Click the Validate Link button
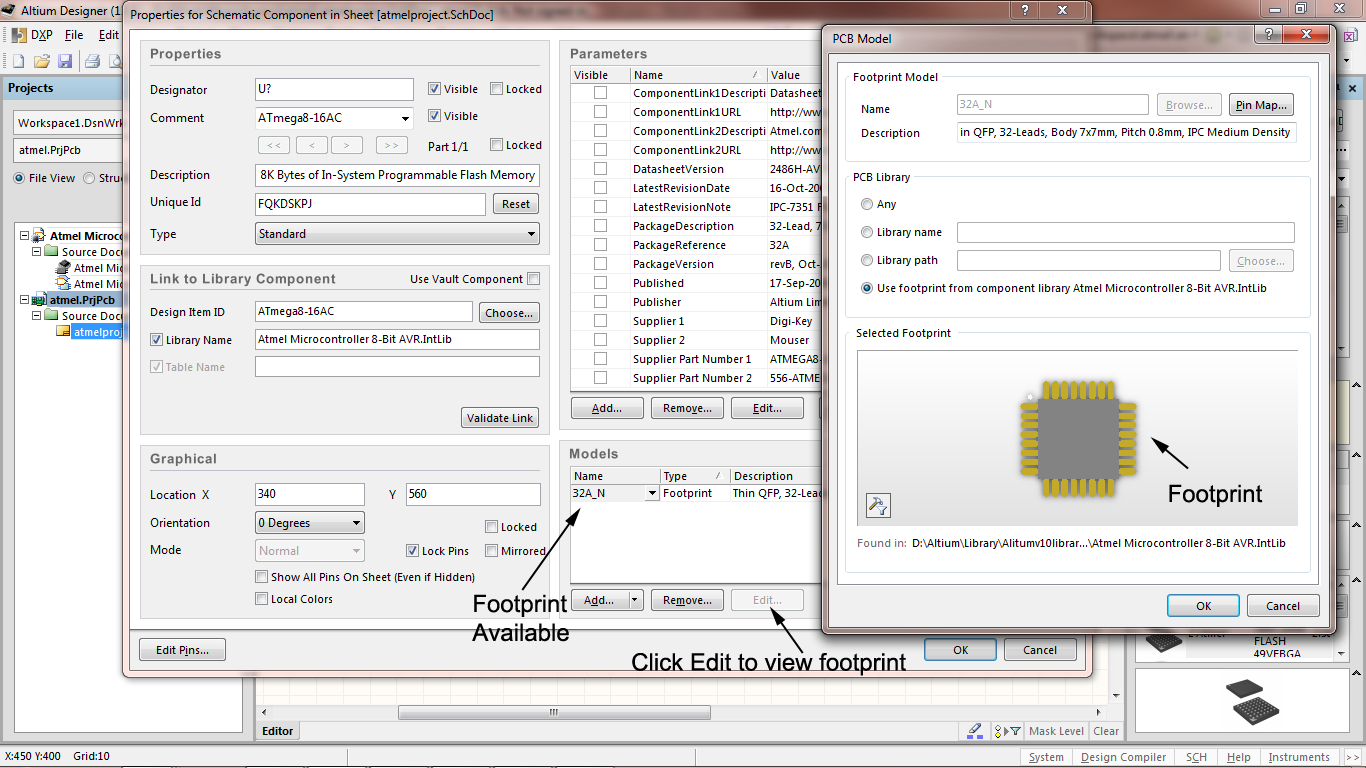The height and width of the screenshot is (768, 1366). coord(500,418)
